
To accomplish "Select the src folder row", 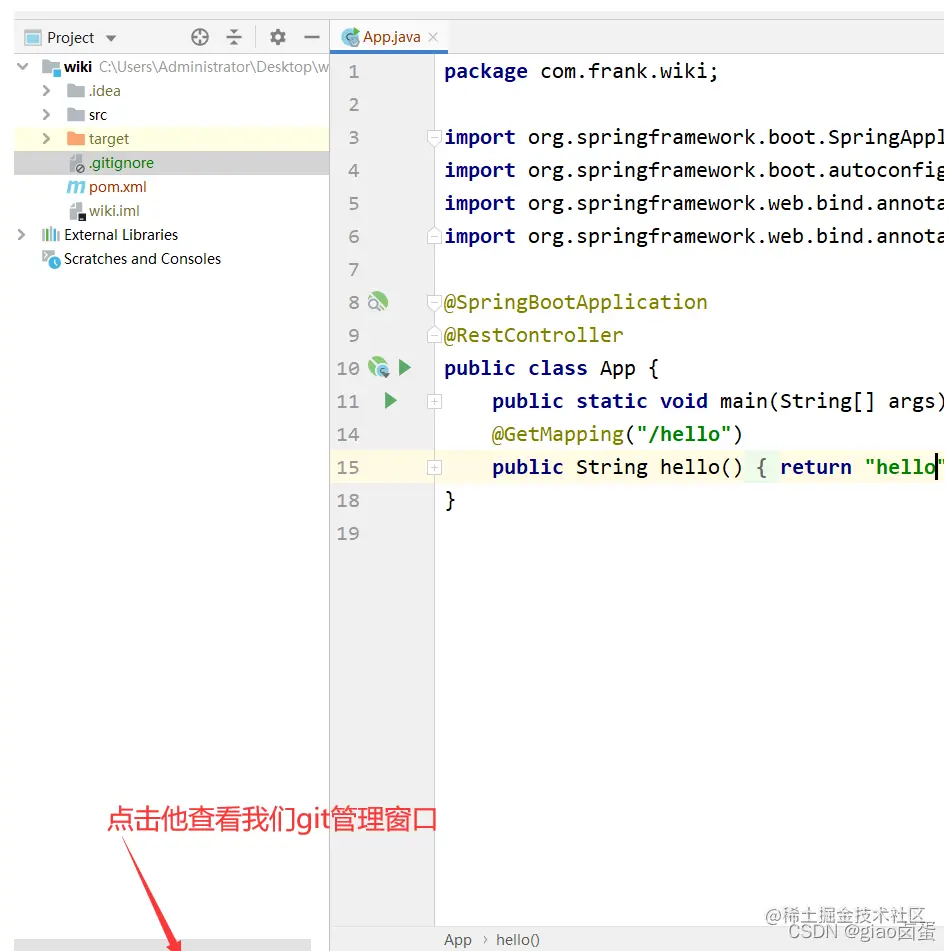I will click(172, 115).
